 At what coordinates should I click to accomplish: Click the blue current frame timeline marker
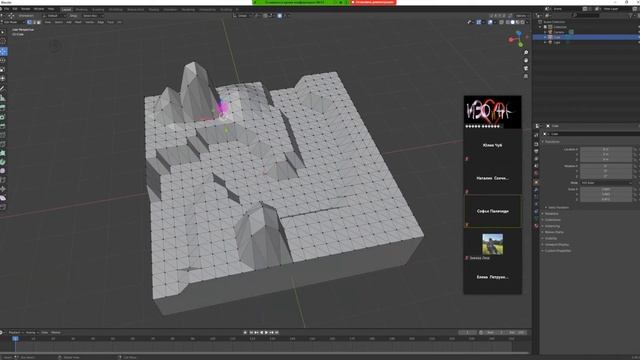click(x=15, y=338)
